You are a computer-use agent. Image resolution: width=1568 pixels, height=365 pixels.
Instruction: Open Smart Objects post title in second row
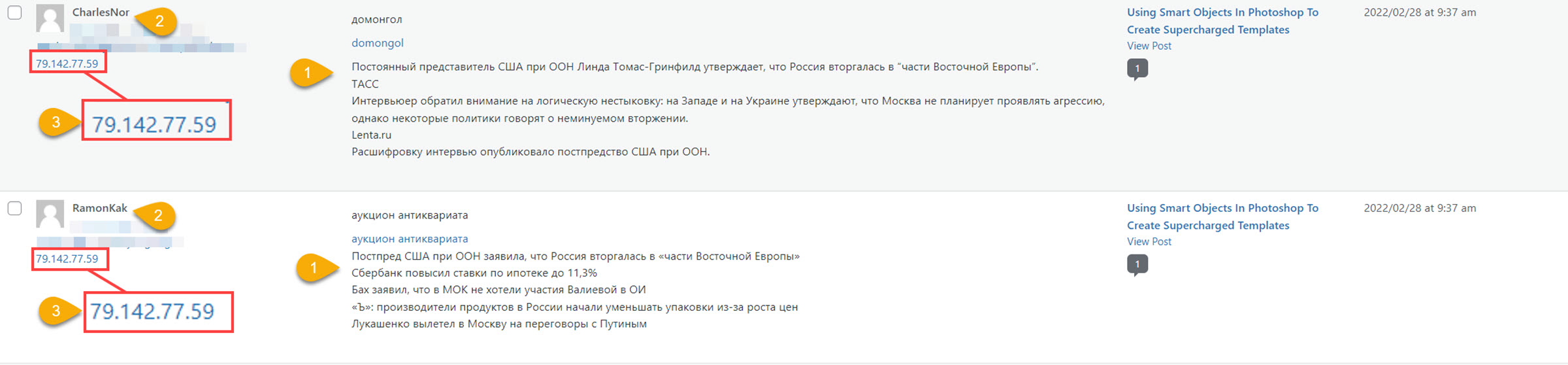pyautogui.click(x=1222, y=217)
